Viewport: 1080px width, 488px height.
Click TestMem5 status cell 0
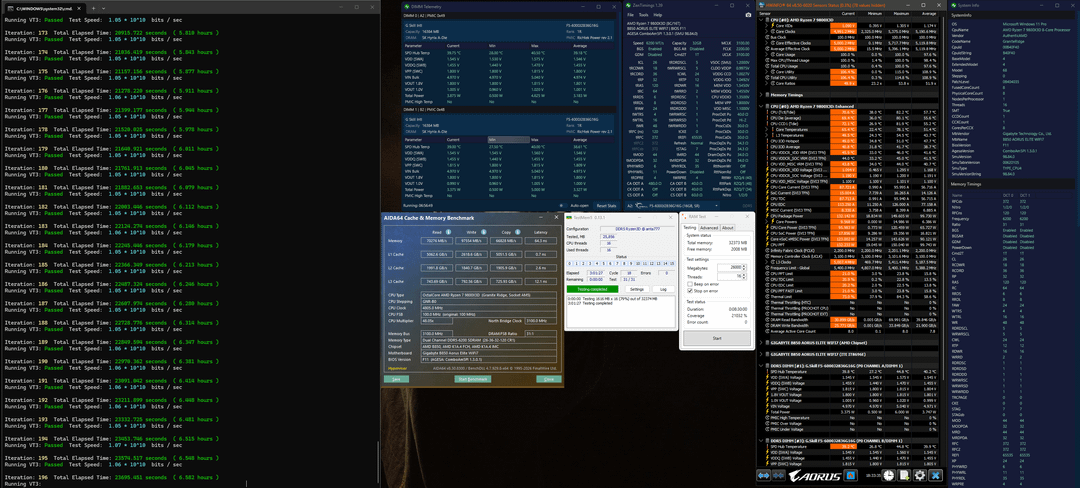click(570, 264)
